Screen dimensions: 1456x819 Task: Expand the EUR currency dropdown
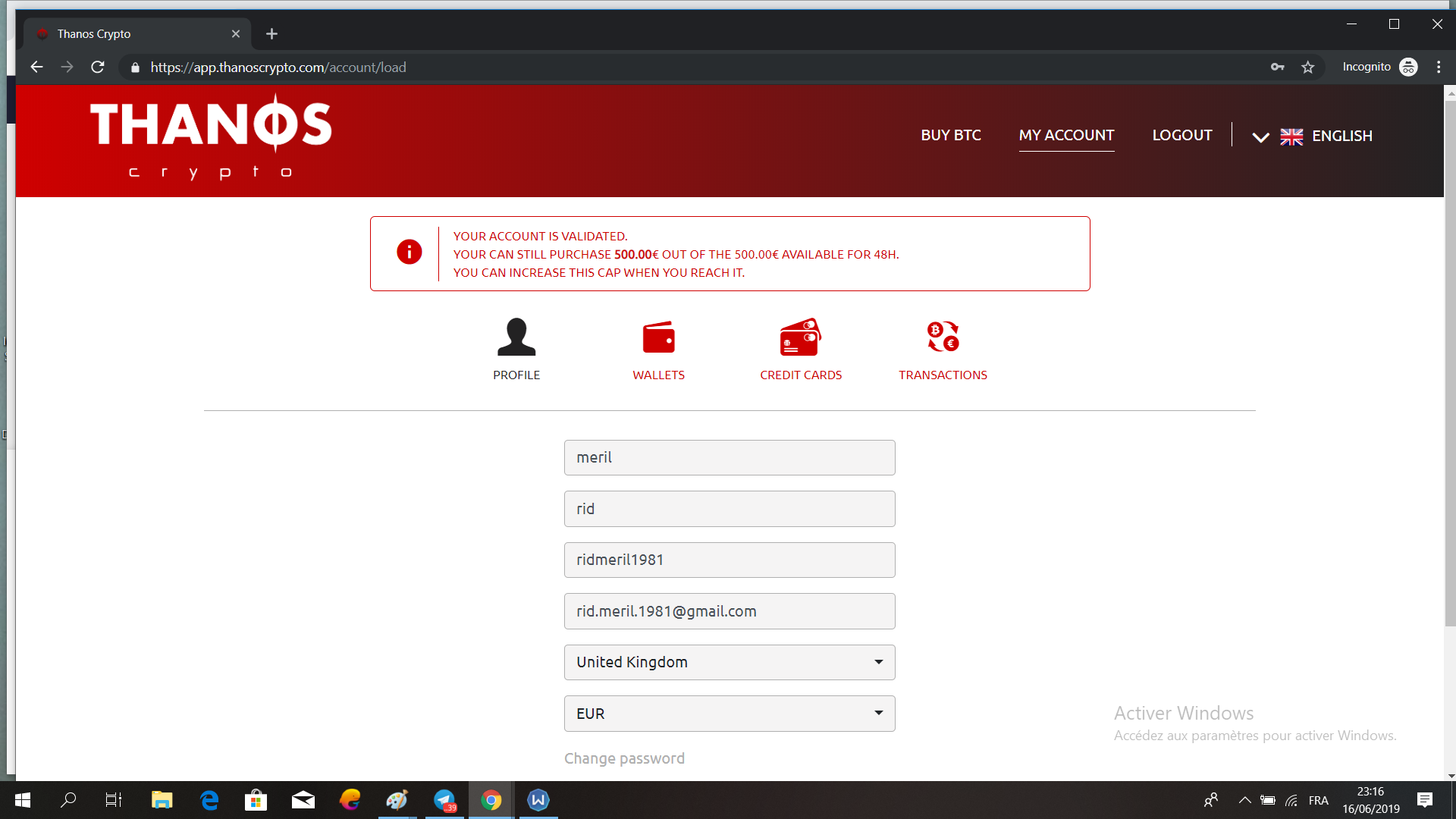tap(729, 714)
